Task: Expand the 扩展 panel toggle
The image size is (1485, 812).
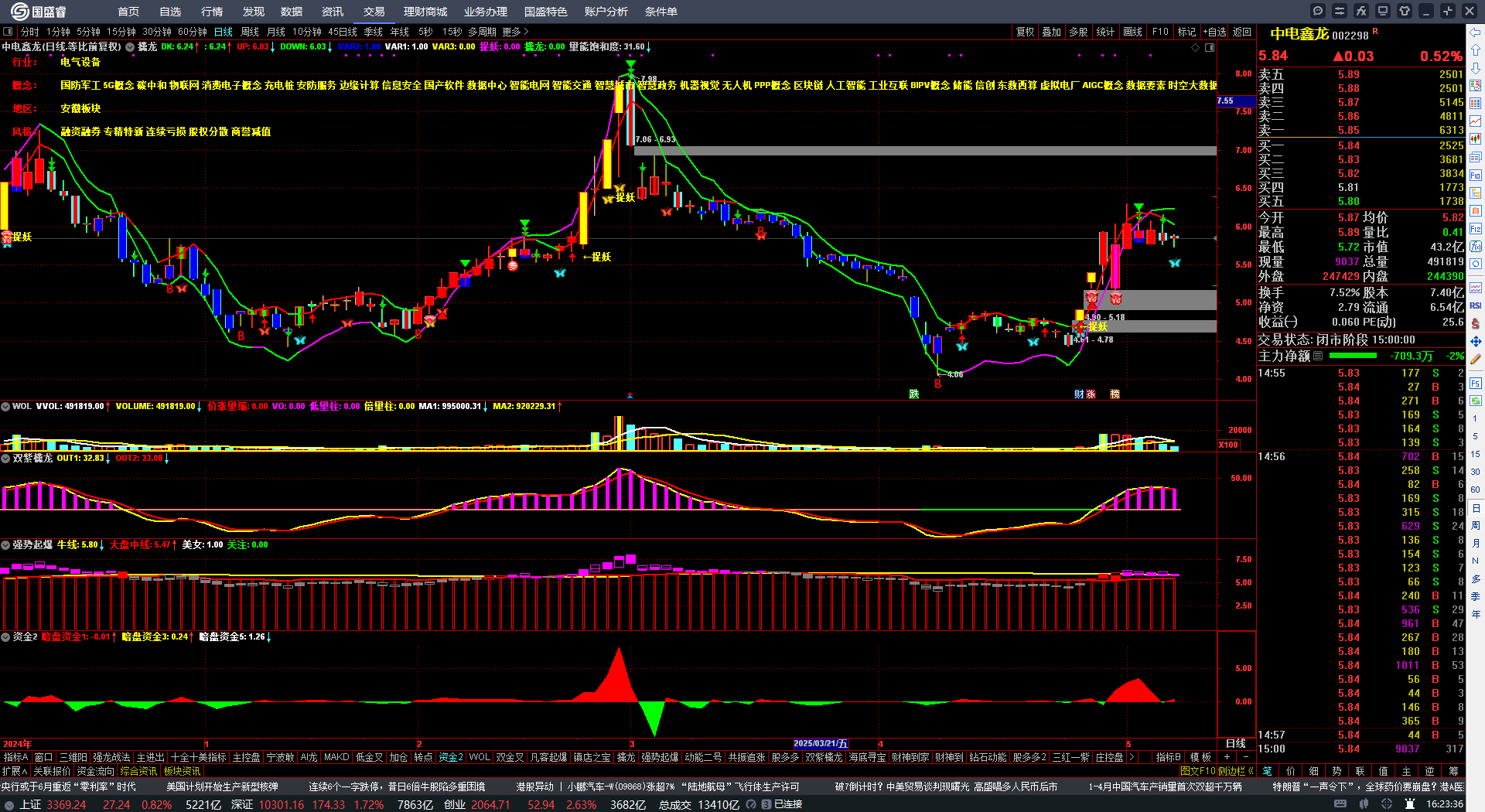Action: click(x=15, y=771)
